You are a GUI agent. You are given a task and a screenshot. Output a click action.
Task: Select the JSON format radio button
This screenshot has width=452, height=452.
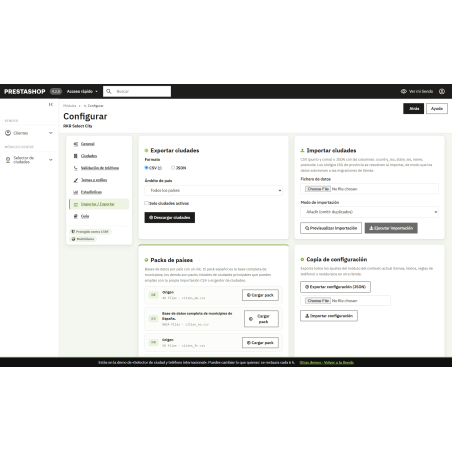point(173,168)
